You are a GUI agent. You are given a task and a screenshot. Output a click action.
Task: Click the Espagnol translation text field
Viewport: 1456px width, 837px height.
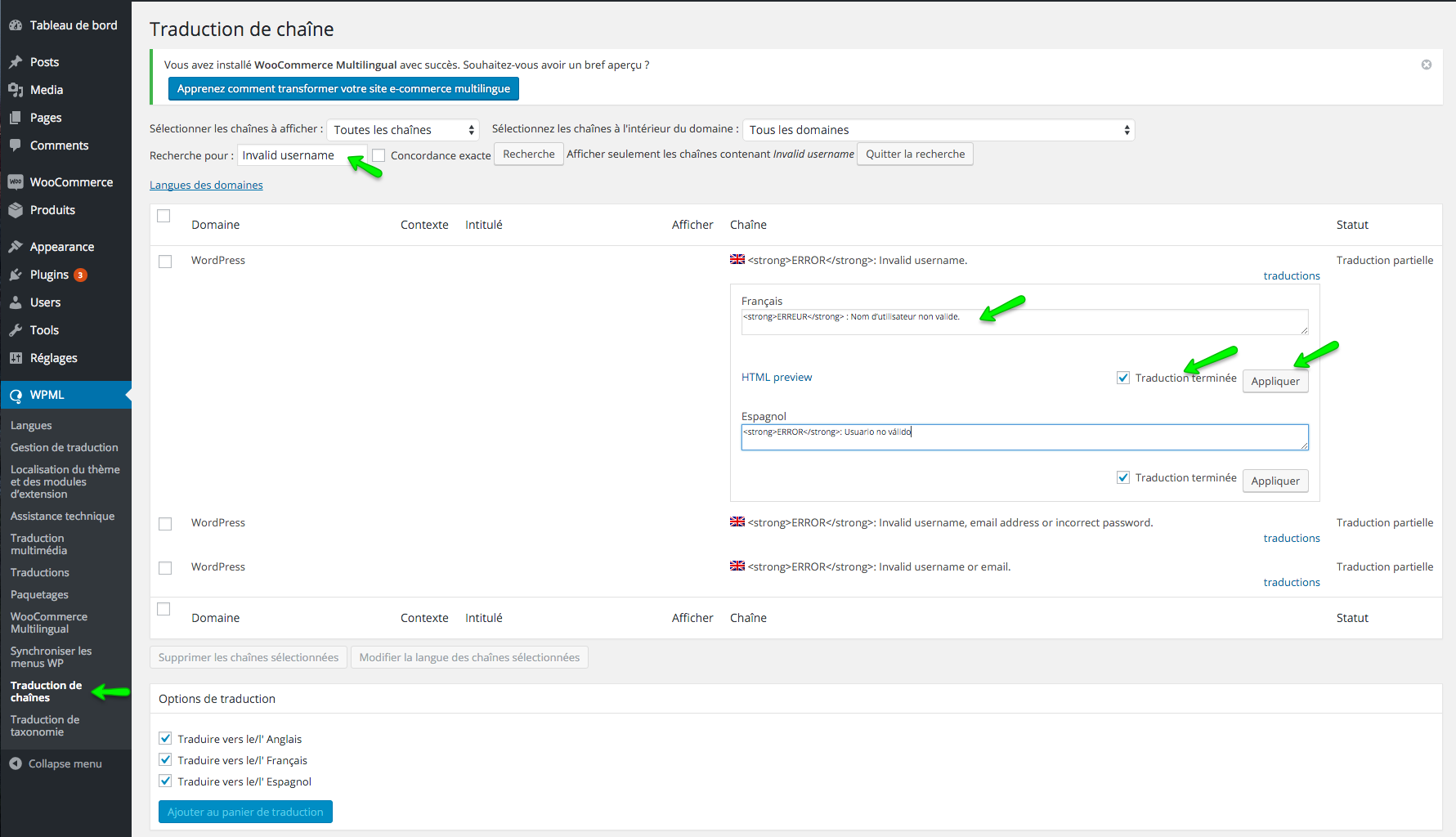[1024, 437]
